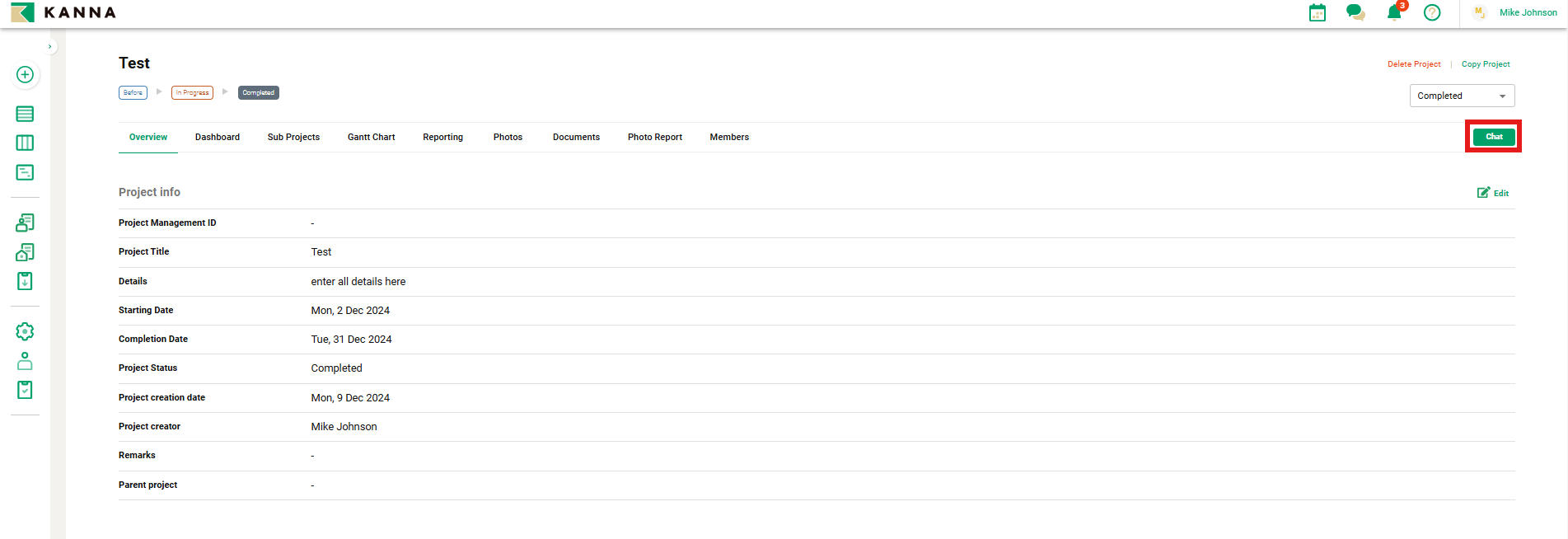Click the Copy Project link
The width and height of the screenshot is (1568, 539).
pyautogui.click(x=1485, y=64)
